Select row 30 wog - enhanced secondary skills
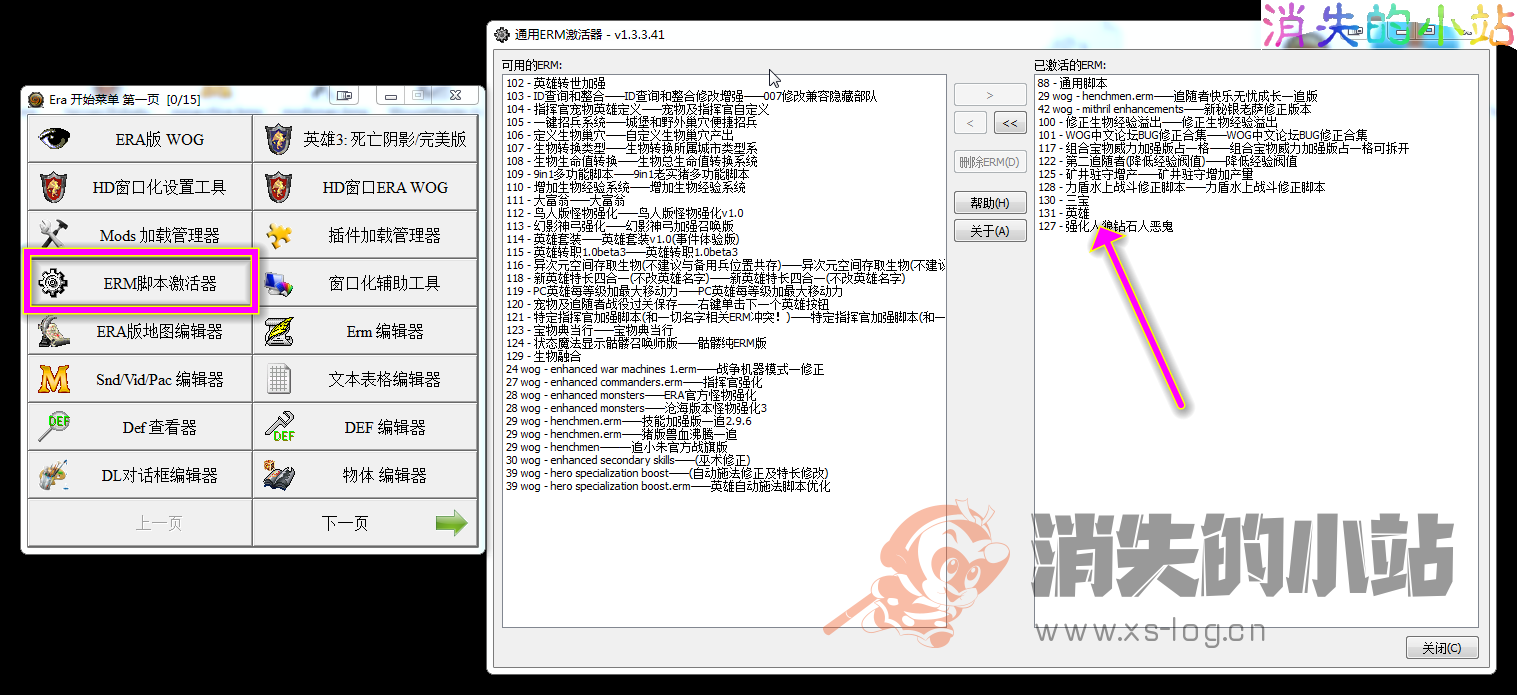The image size is (1517, 695). [x=725, y=460]
